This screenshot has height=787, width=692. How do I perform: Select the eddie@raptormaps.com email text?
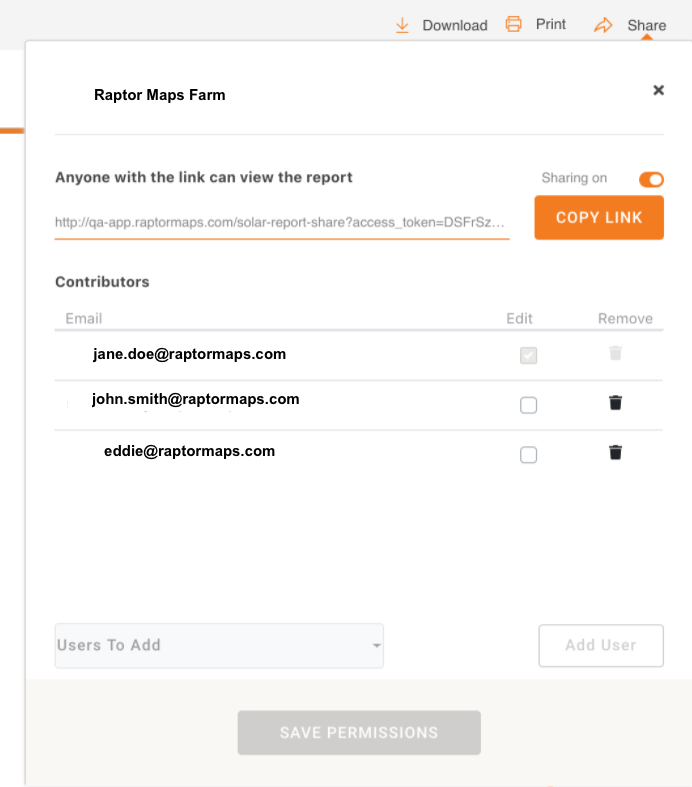[189, 451]
